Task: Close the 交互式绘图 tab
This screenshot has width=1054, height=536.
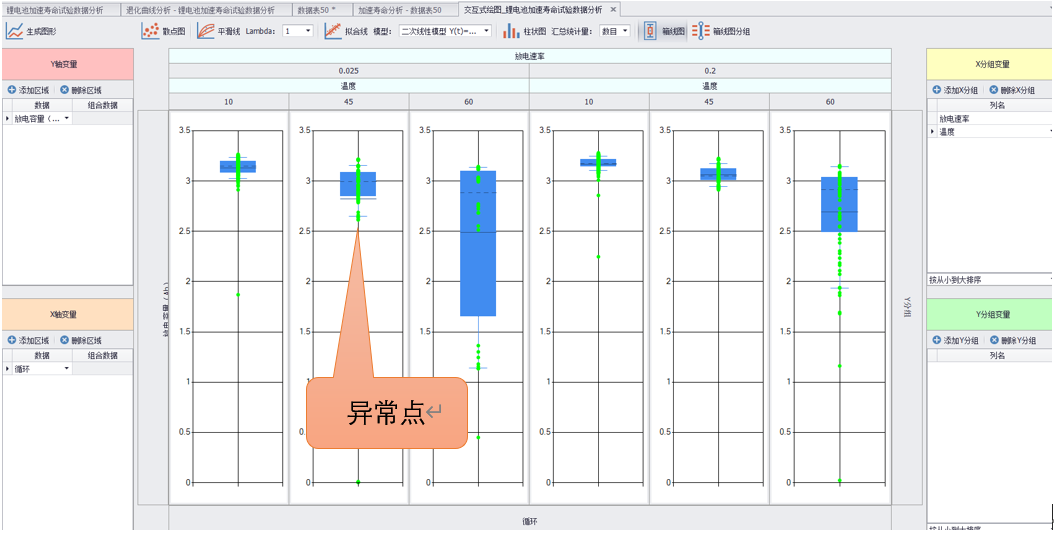Action: coord(612,10)
